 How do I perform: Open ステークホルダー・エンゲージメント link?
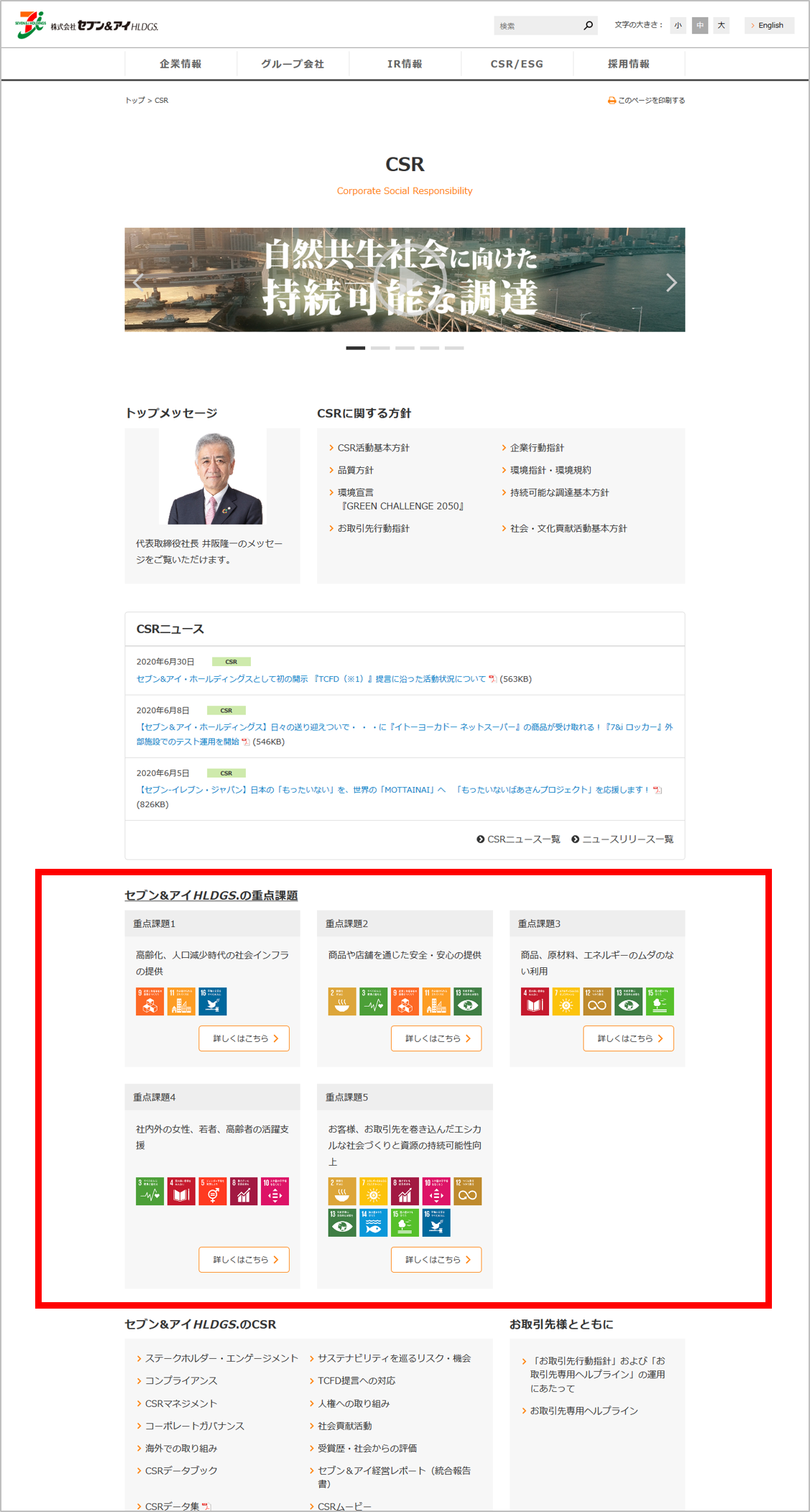coord(221,1358)
